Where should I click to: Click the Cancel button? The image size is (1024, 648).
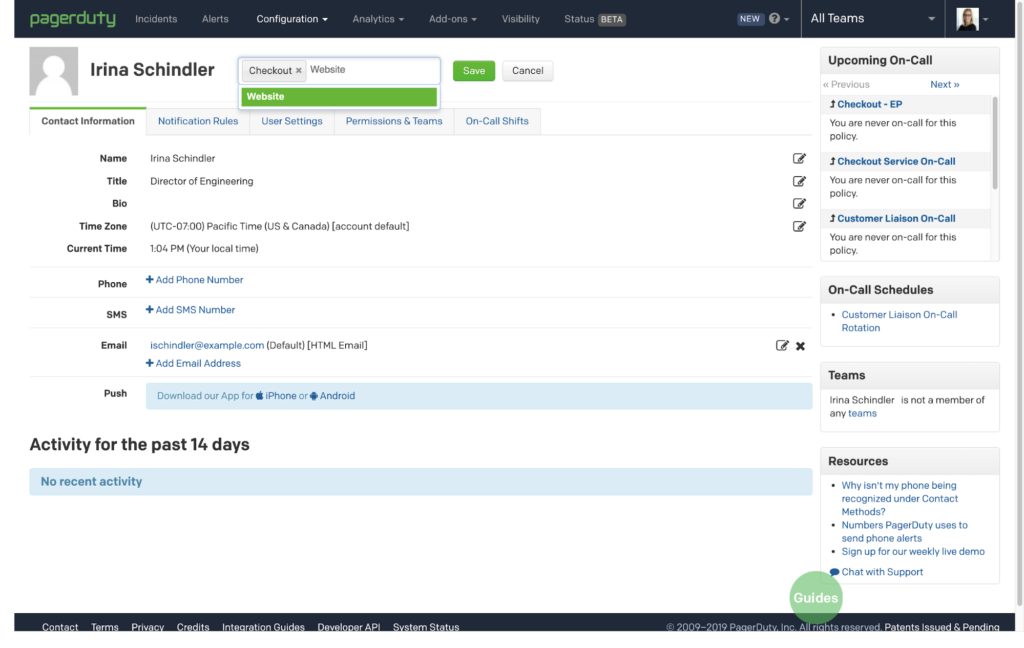[x=528, y=71]
